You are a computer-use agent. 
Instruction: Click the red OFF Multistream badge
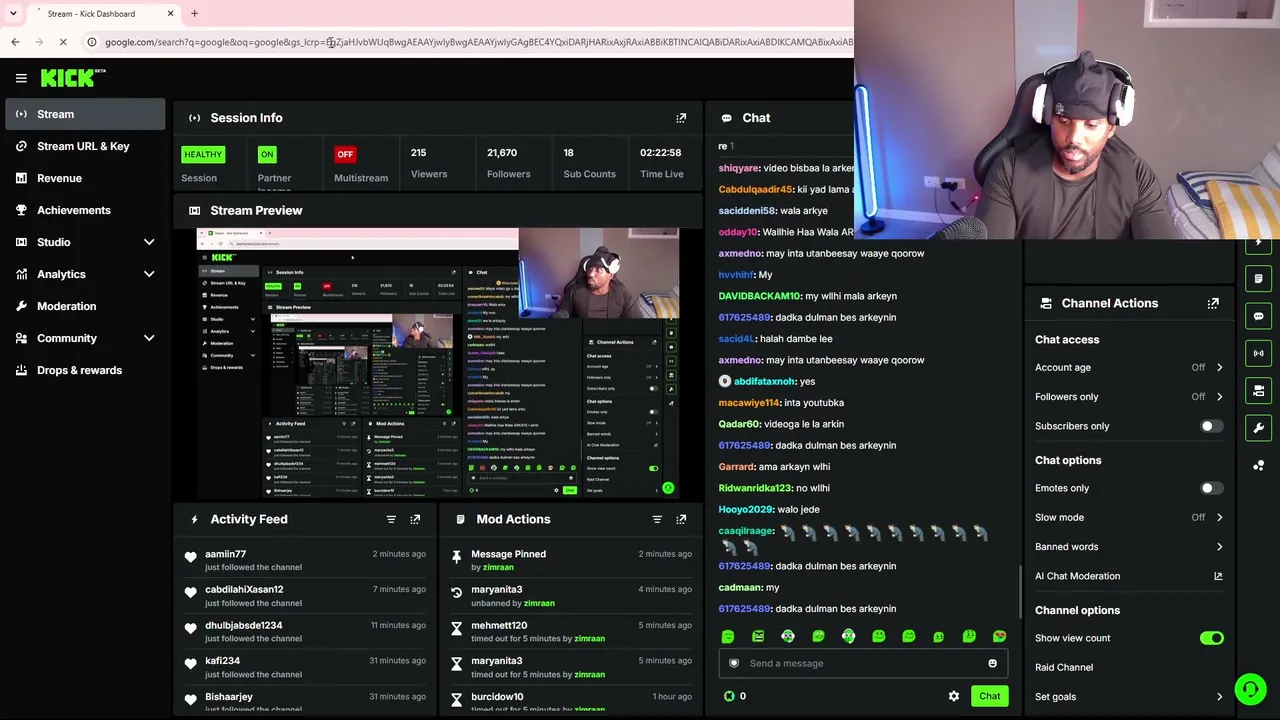coord(345,154)
